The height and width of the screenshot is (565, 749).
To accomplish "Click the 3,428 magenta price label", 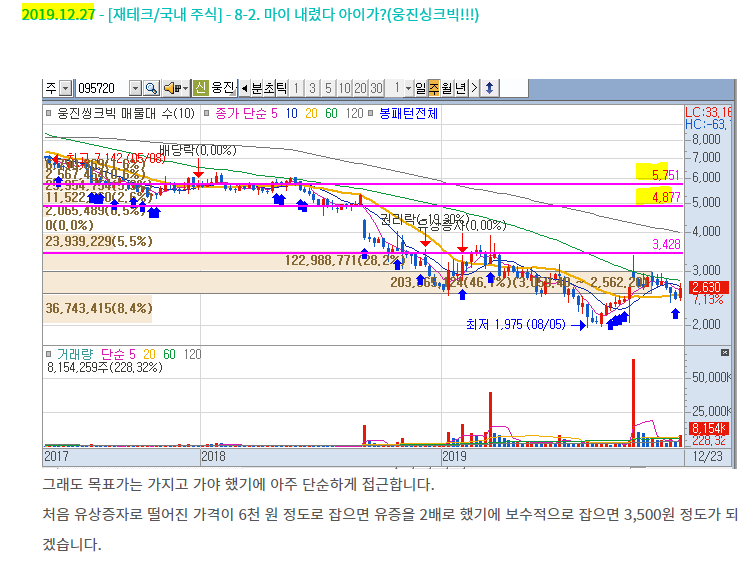I will (x=666, y=245).
